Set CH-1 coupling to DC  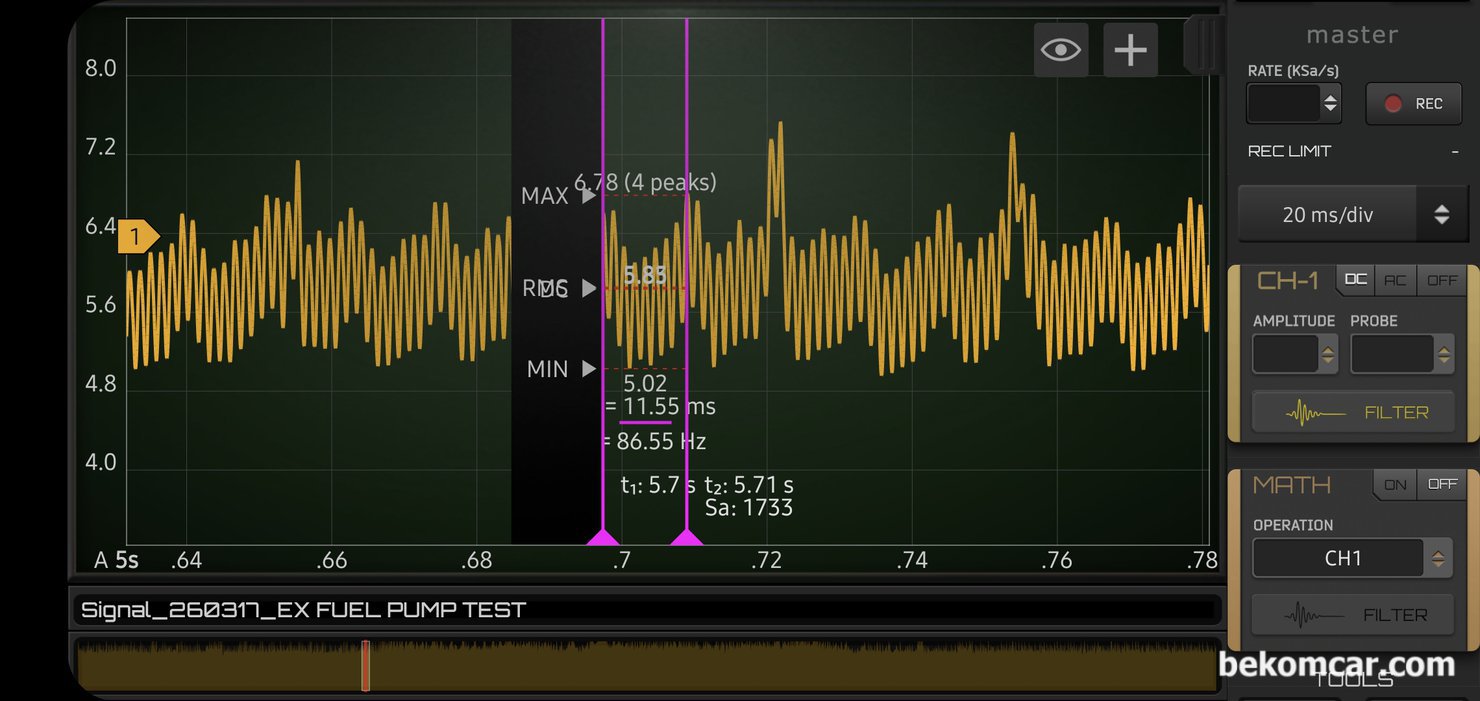click(1355, 280)
